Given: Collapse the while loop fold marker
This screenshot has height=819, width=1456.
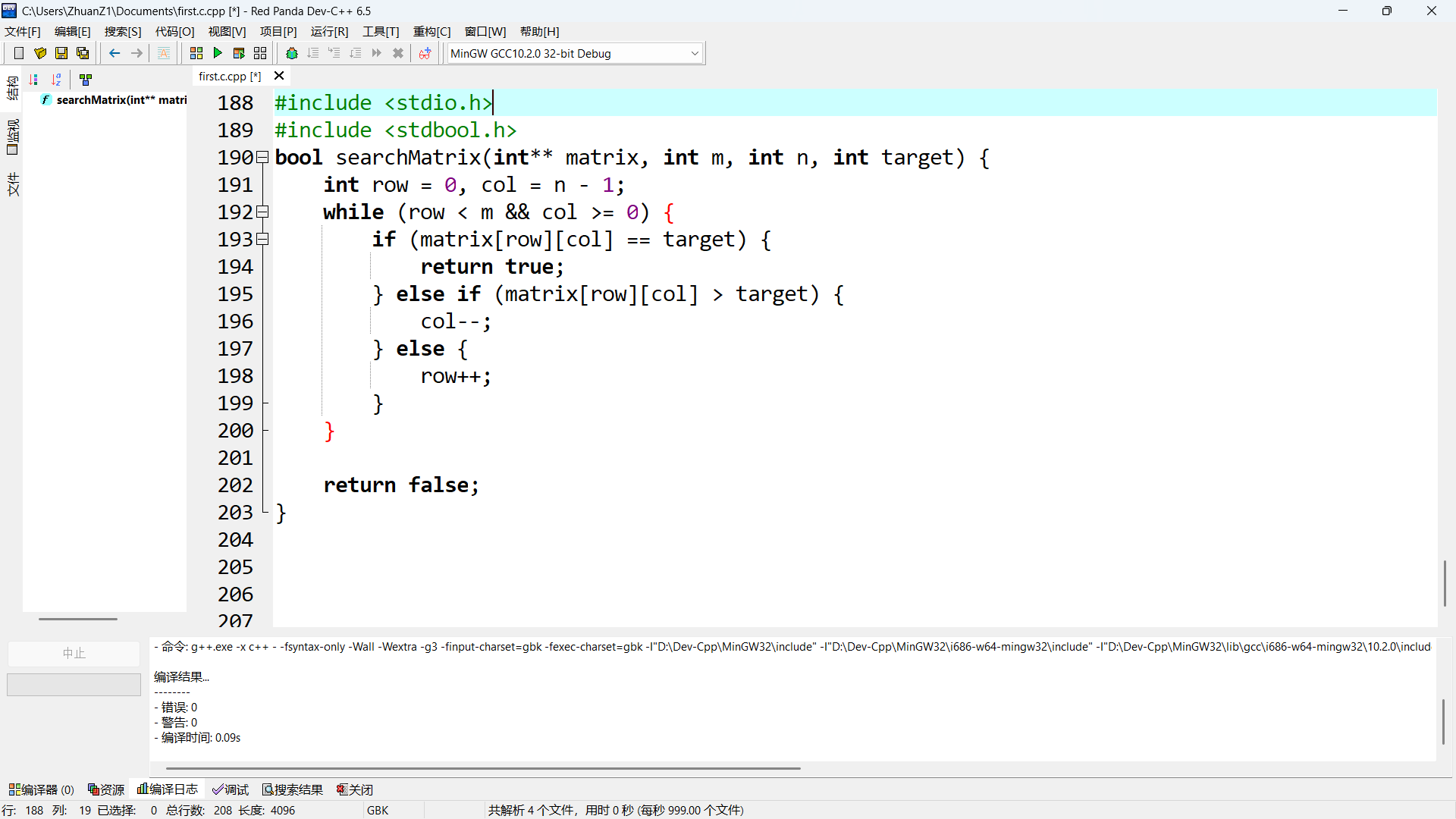Looking at the screenshot, I should point(263,212).
